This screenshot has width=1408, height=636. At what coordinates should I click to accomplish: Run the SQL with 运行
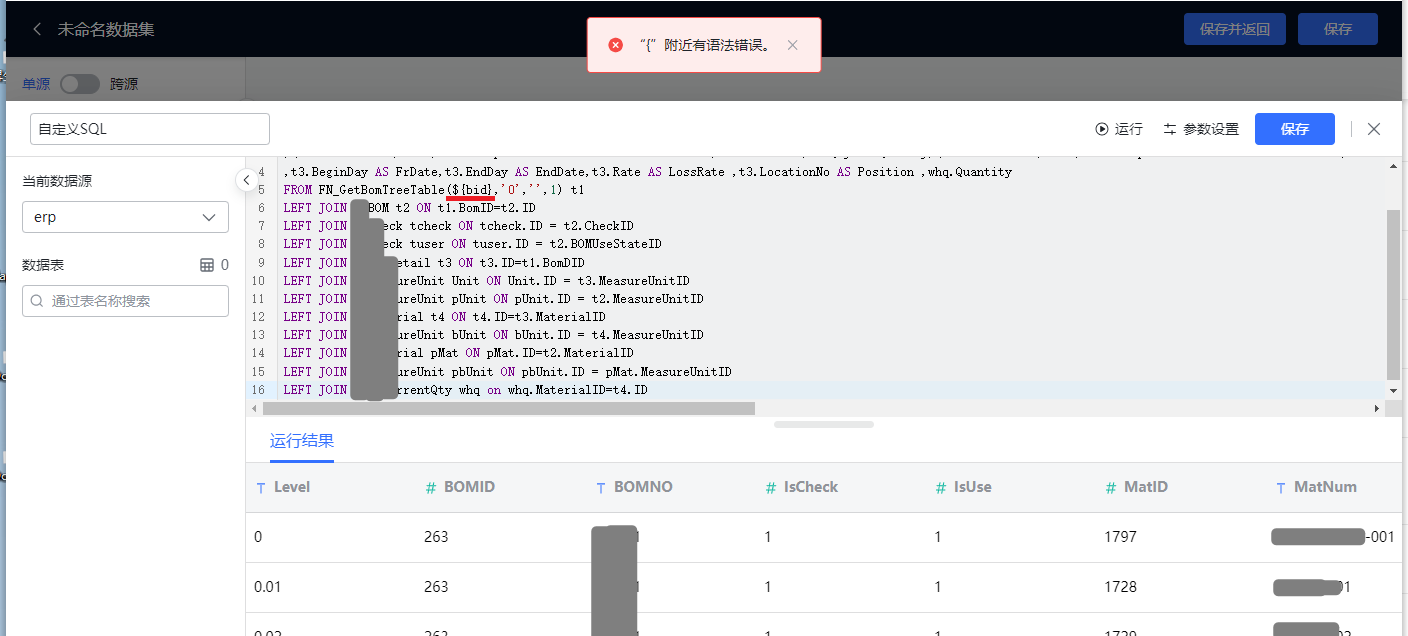pyautogui.click(x=1119, y=129)
